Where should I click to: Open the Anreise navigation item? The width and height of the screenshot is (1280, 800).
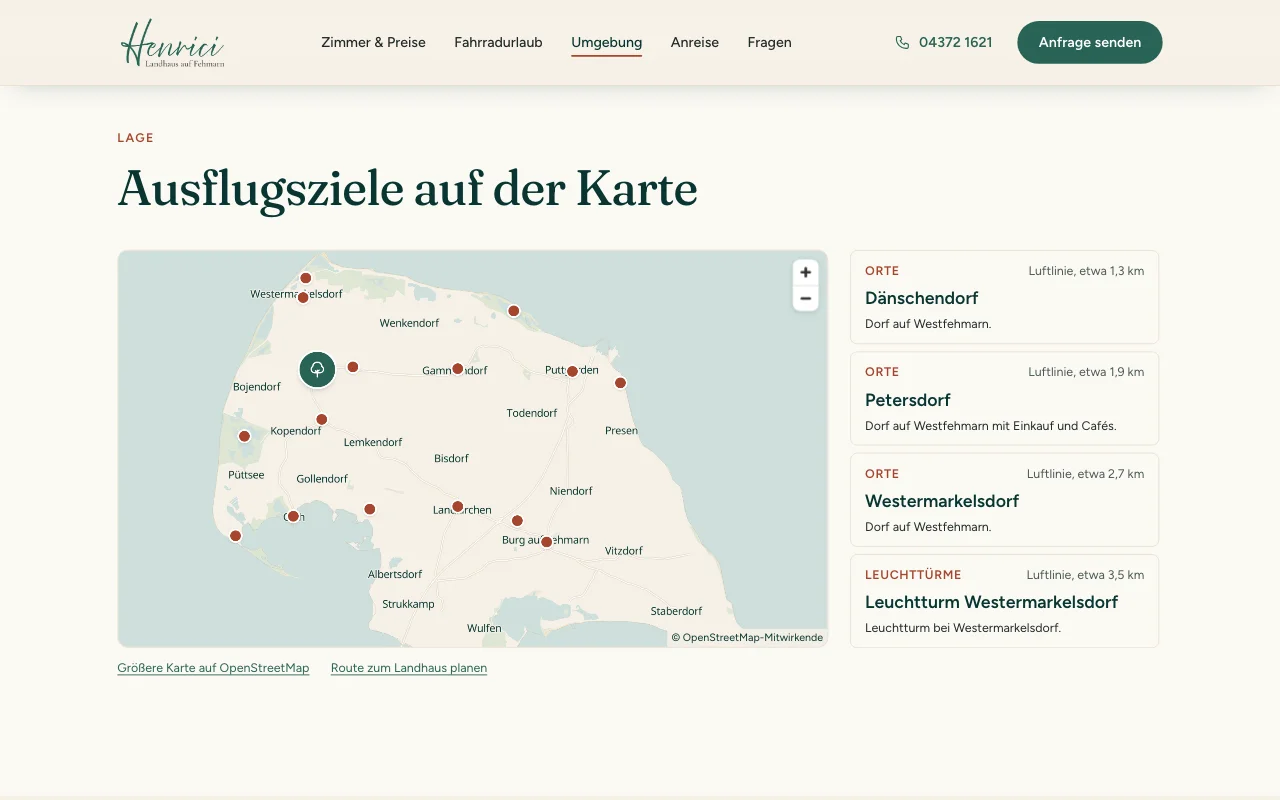click(695, 43)
